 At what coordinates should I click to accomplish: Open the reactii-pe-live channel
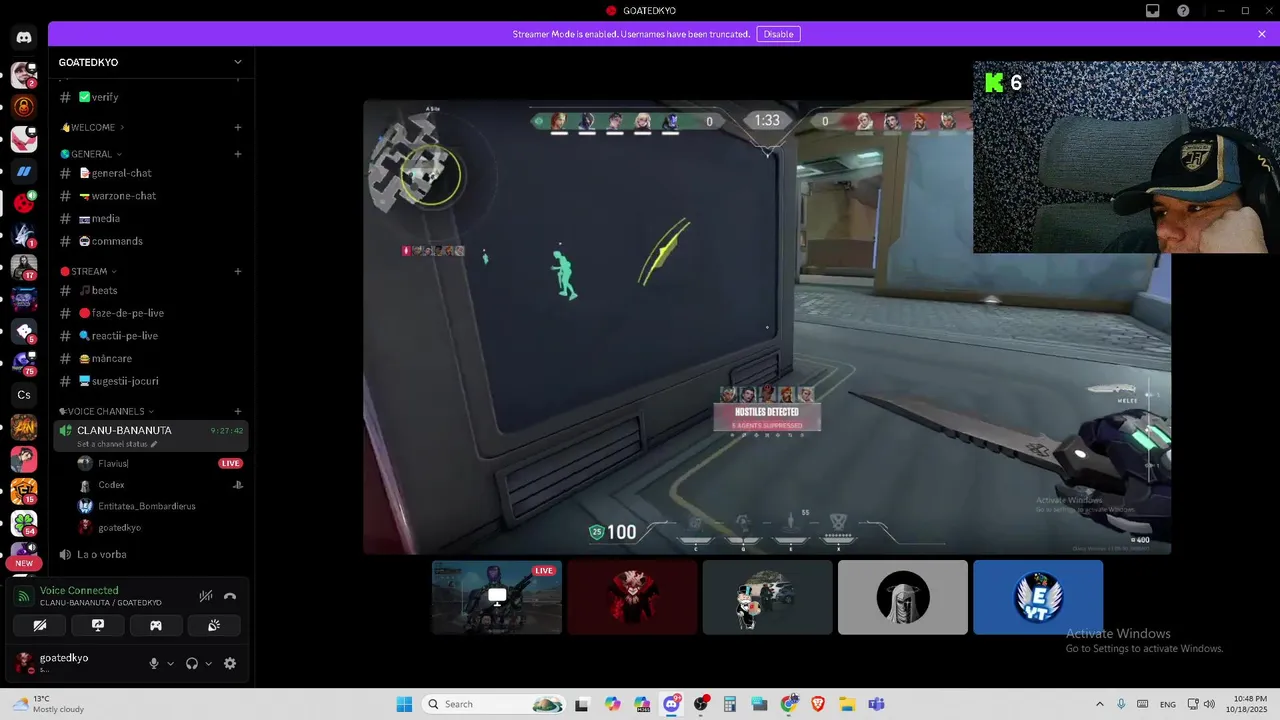(151, 336)
